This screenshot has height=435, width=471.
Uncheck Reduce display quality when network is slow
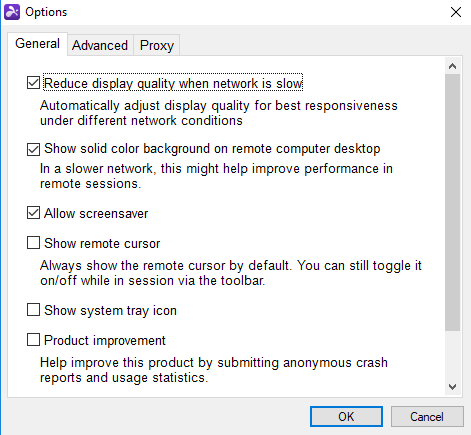[33, 83]
